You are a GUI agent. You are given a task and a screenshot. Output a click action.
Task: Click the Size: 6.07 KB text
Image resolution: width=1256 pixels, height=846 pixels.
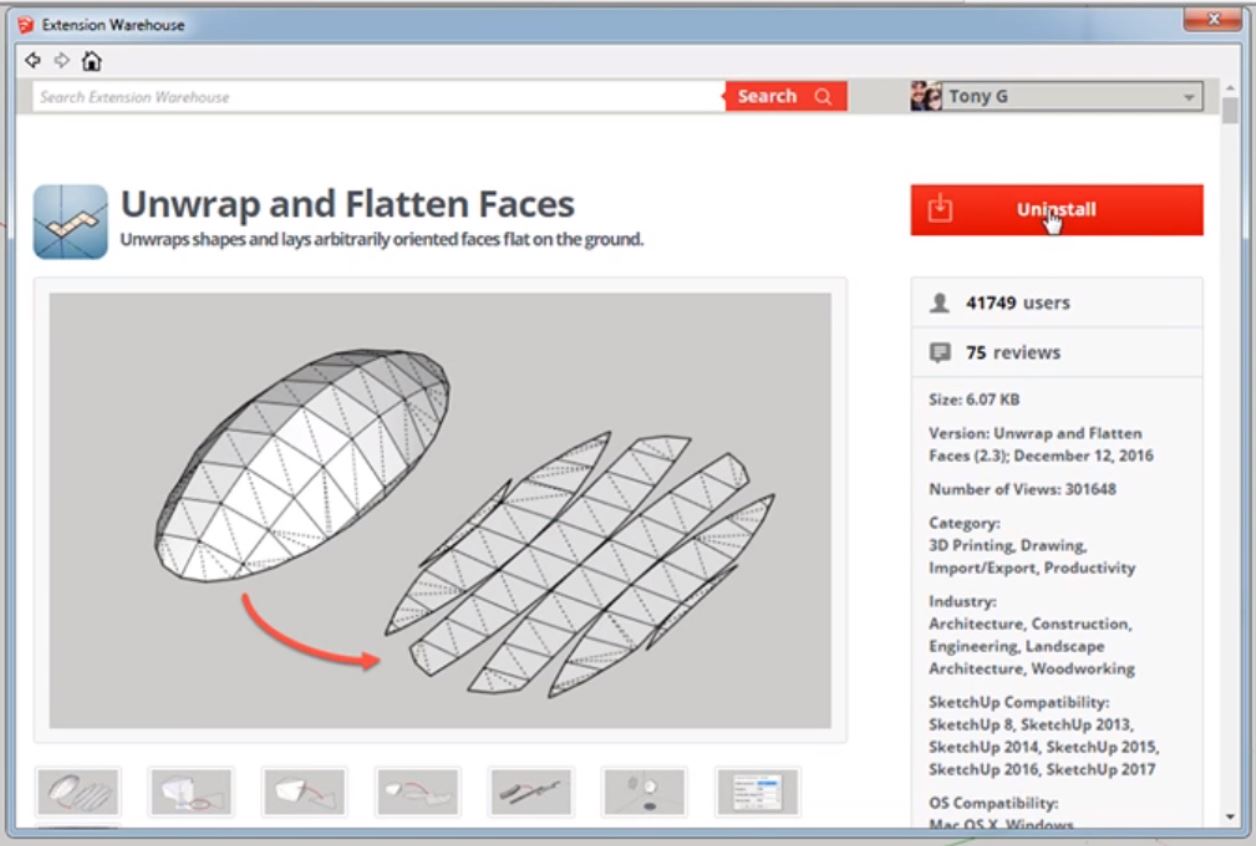pos(974,399)
